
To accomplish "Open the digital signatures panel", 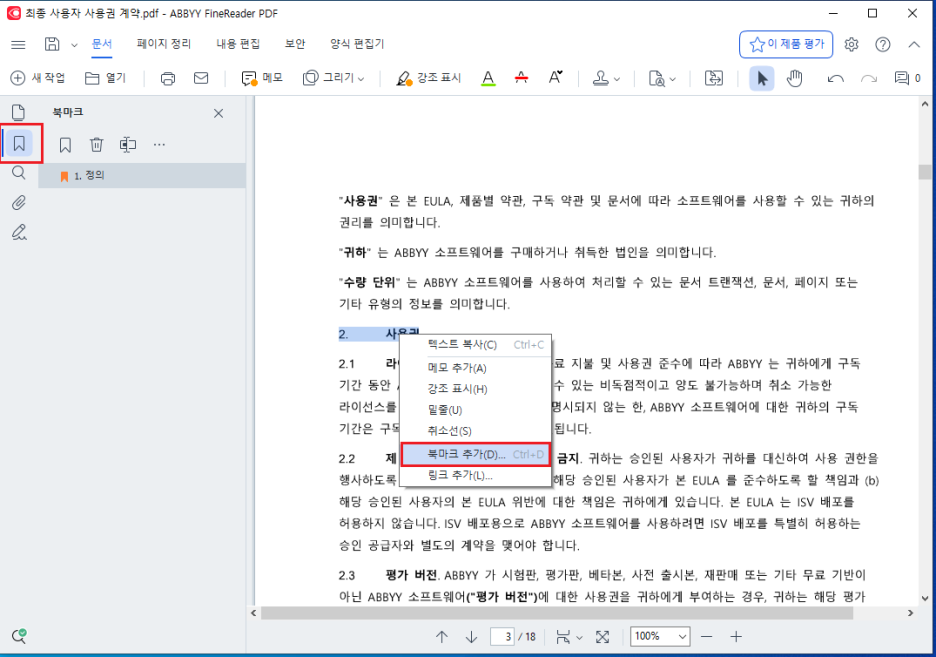I will 19,232.
